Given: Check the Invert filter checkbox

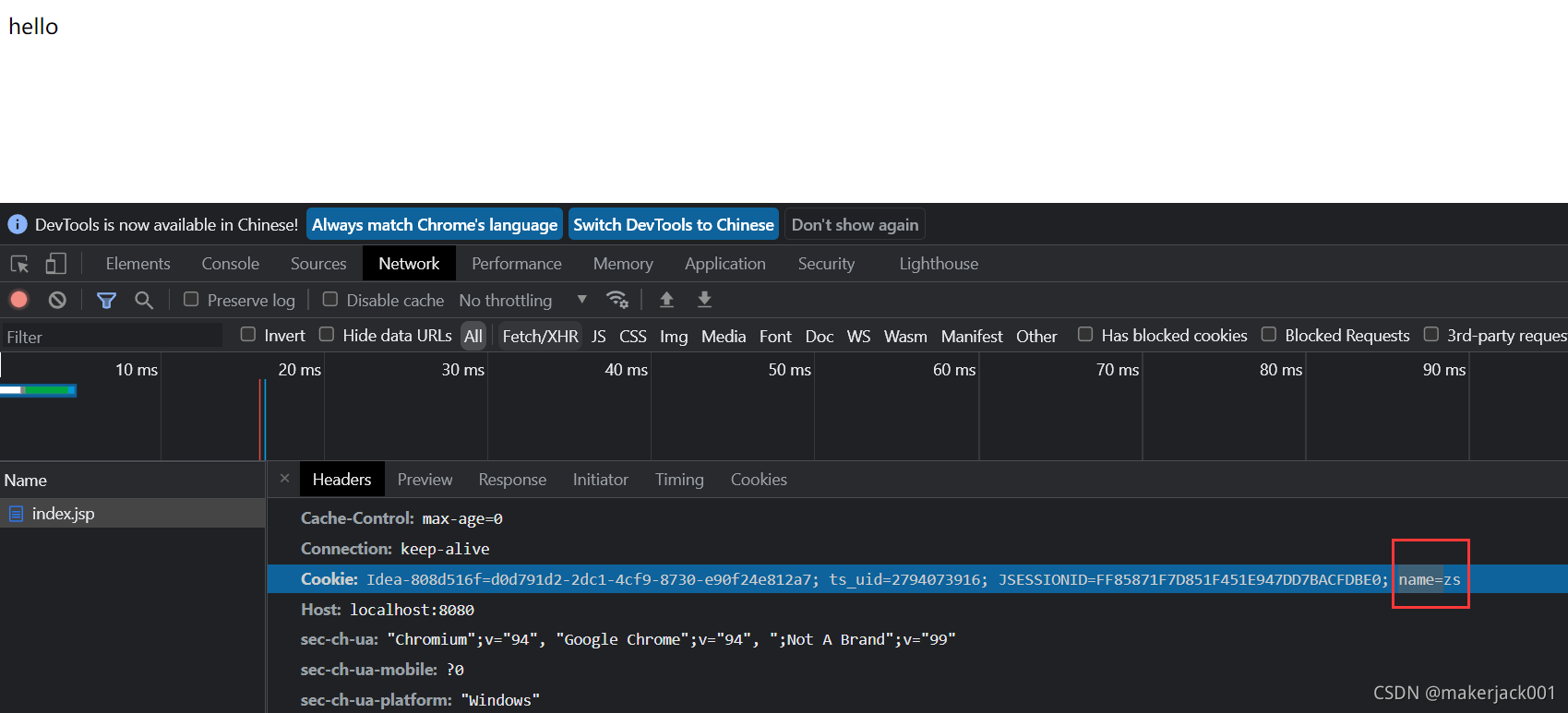Looking at the screenshot, I should pos(247,334).
